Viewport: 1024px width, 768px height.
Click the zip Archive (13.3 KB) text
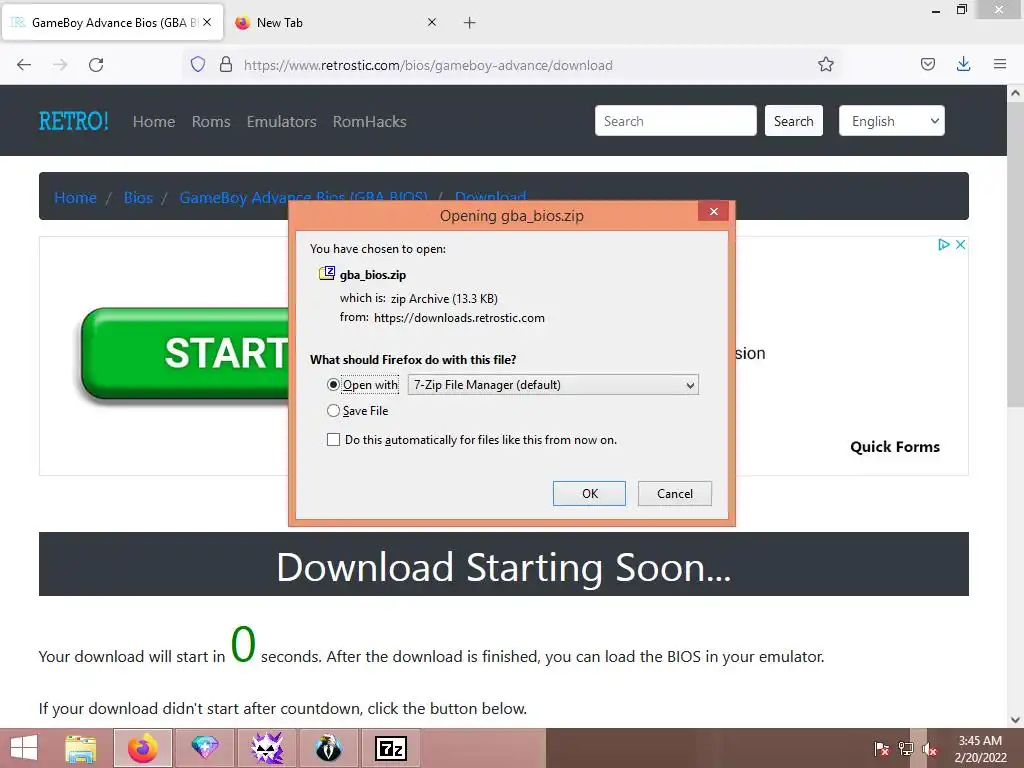pyautogui.click(x=444, y=298)
